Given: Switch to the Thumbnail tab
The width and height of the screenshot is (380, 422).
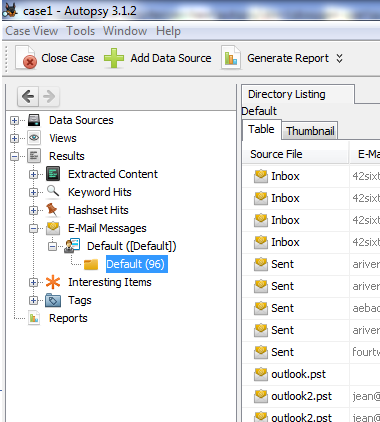Looking at the screenshot, I should pyautogui.click(x=310, y=131).
